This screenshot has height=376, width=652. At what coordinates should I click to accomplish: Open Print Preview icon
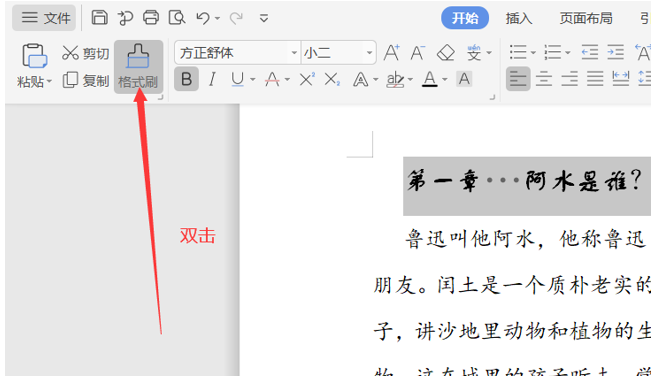tap(177, 18)
